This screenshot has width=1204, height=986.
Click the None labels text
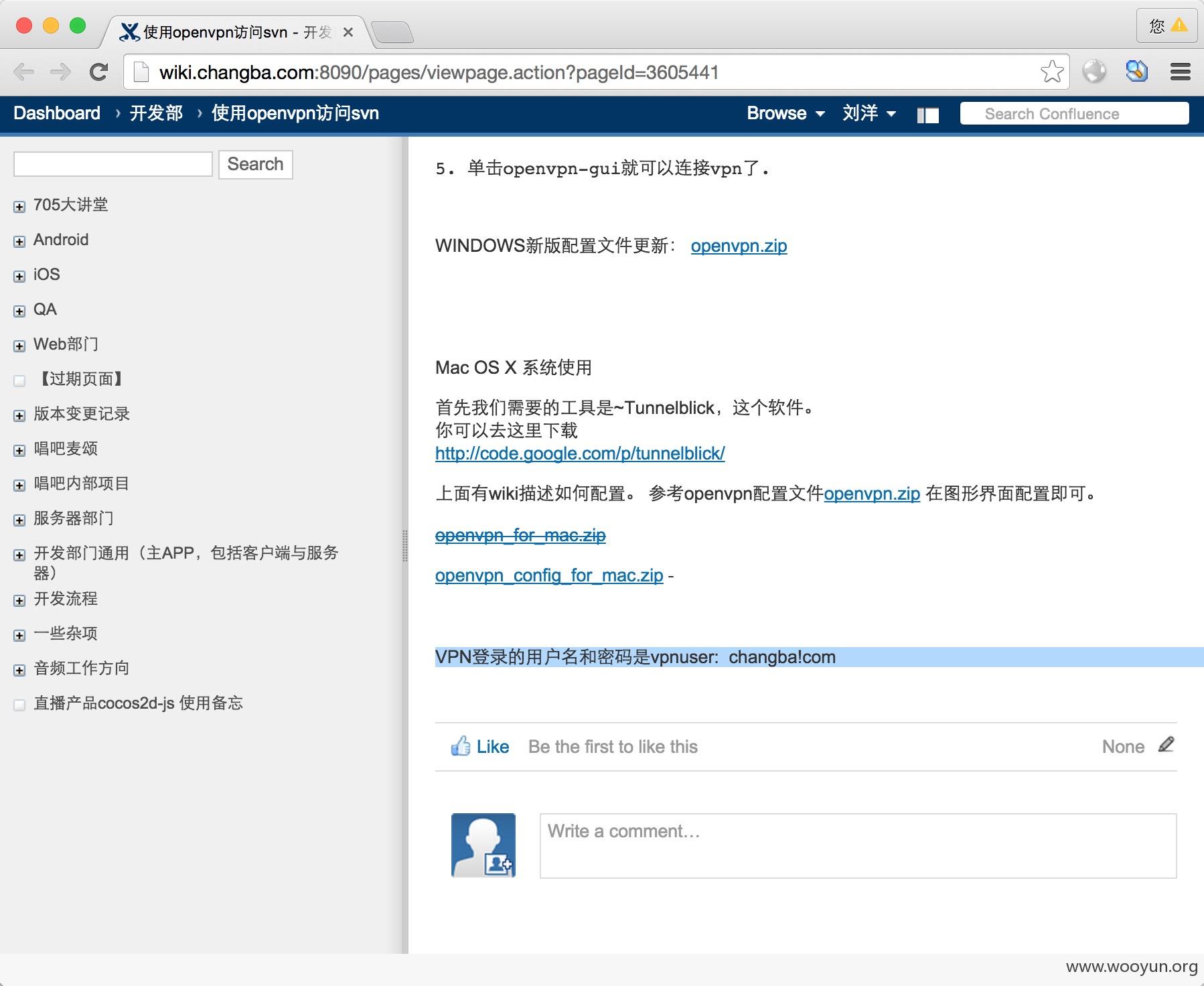1123,747
